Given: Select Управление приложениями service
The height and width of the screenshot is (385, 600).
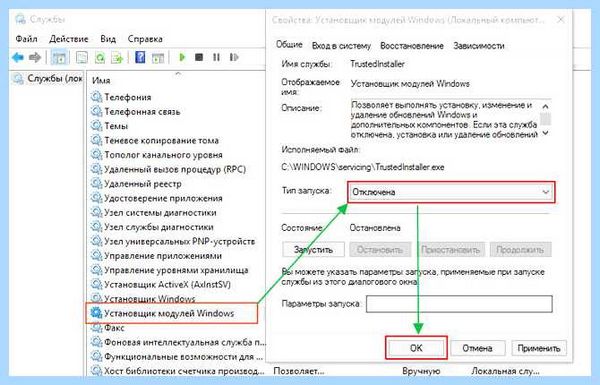Looking at the screenshot, I should point(163,256).
